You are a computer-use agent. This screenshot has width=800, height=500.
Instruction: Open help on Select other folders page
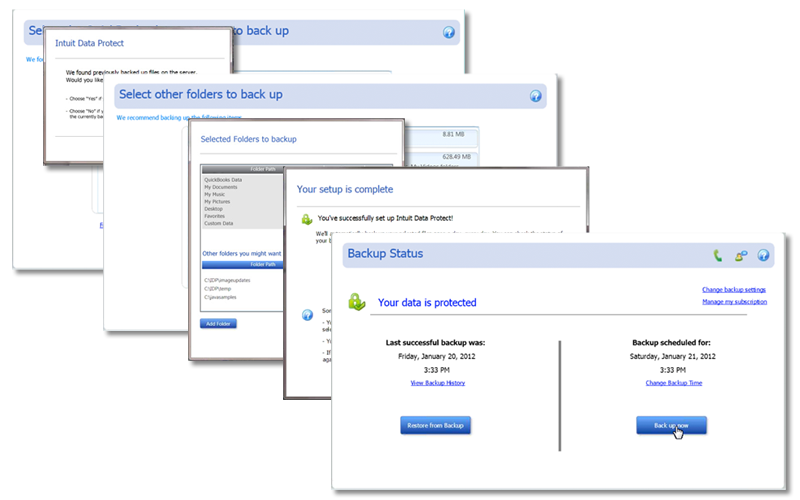pos(535,96)
